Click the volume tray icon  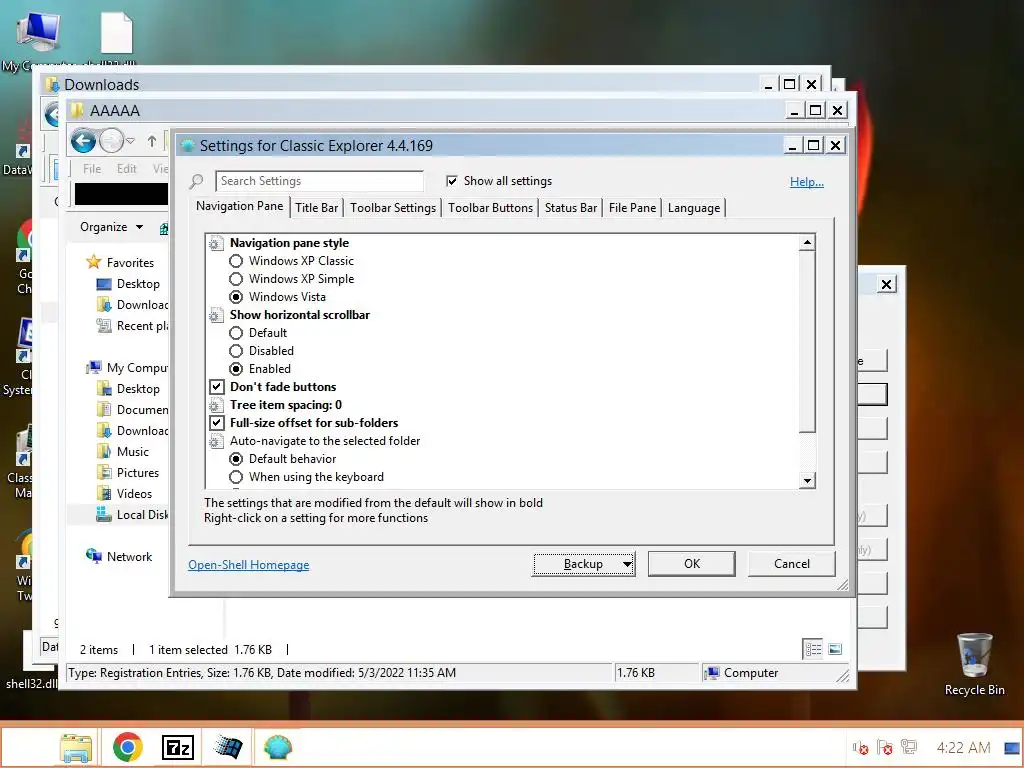861,748
